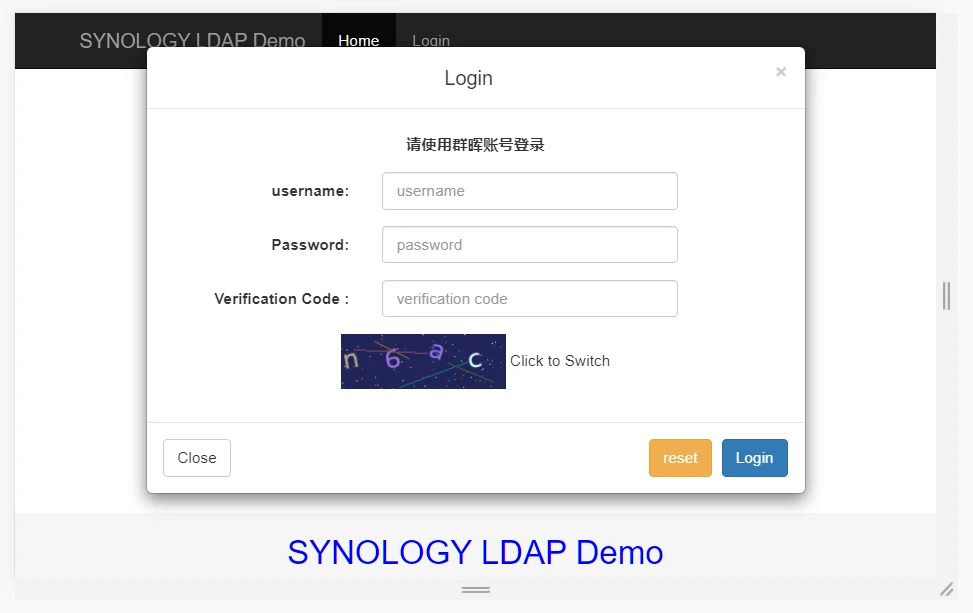This screenshot has height=613, width=973.
Task: Grab the vertical resize handle on right edge
Action: 946,296
